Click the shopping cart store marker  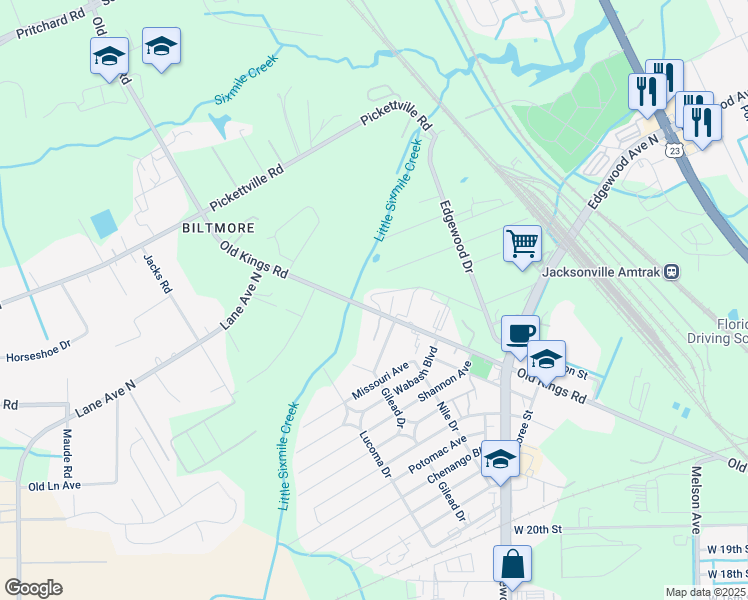(x=522, y=245)
